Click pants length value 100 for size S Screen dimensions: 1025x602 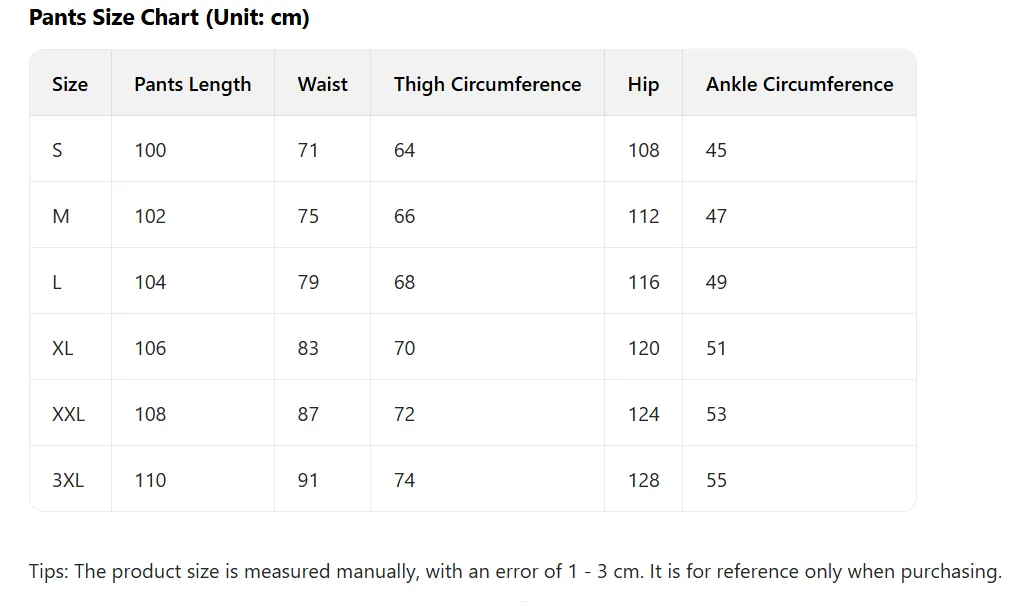[x=150, y=150]
